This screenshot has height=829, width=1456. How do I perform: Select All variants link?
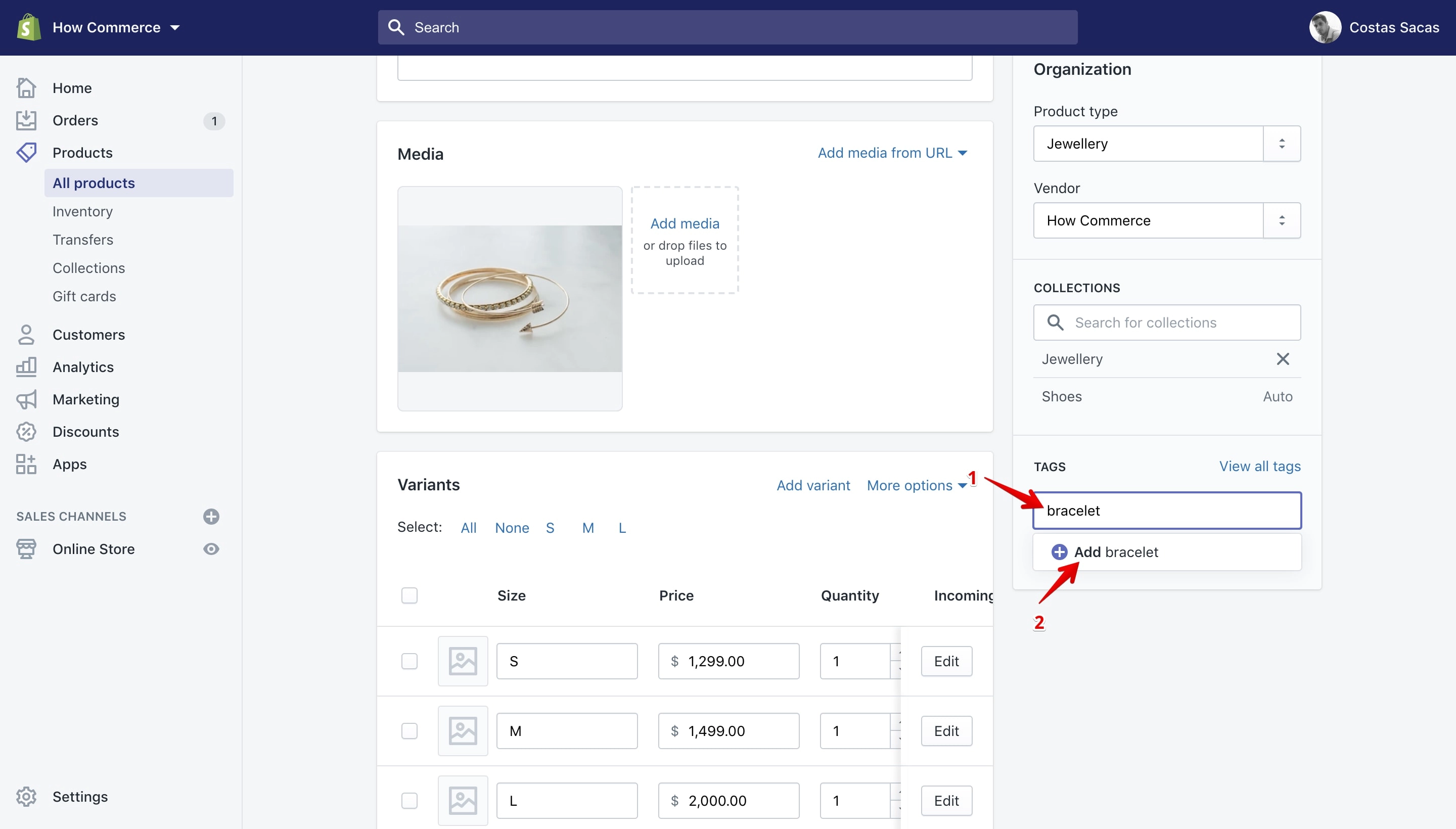469,528
